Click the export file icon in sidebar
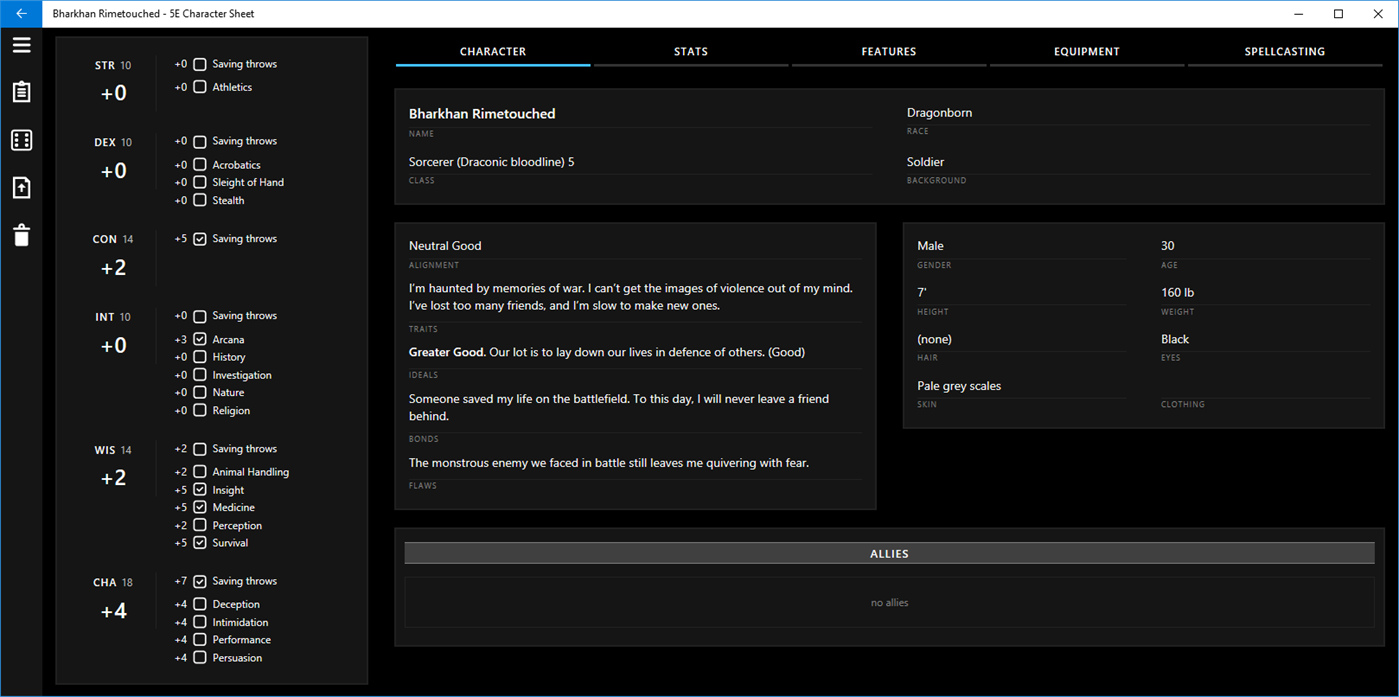 (x=21, y=187)
